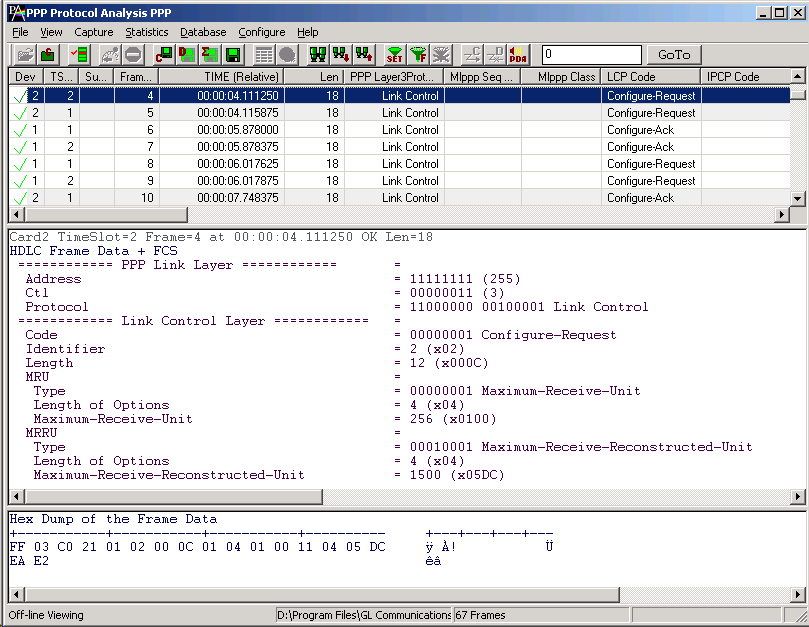Image resolution: width=809 pixels, height=627 pixels.
Task: Click frame list horizontal scrollbar thumb
Action: click(x=106, y=214)
